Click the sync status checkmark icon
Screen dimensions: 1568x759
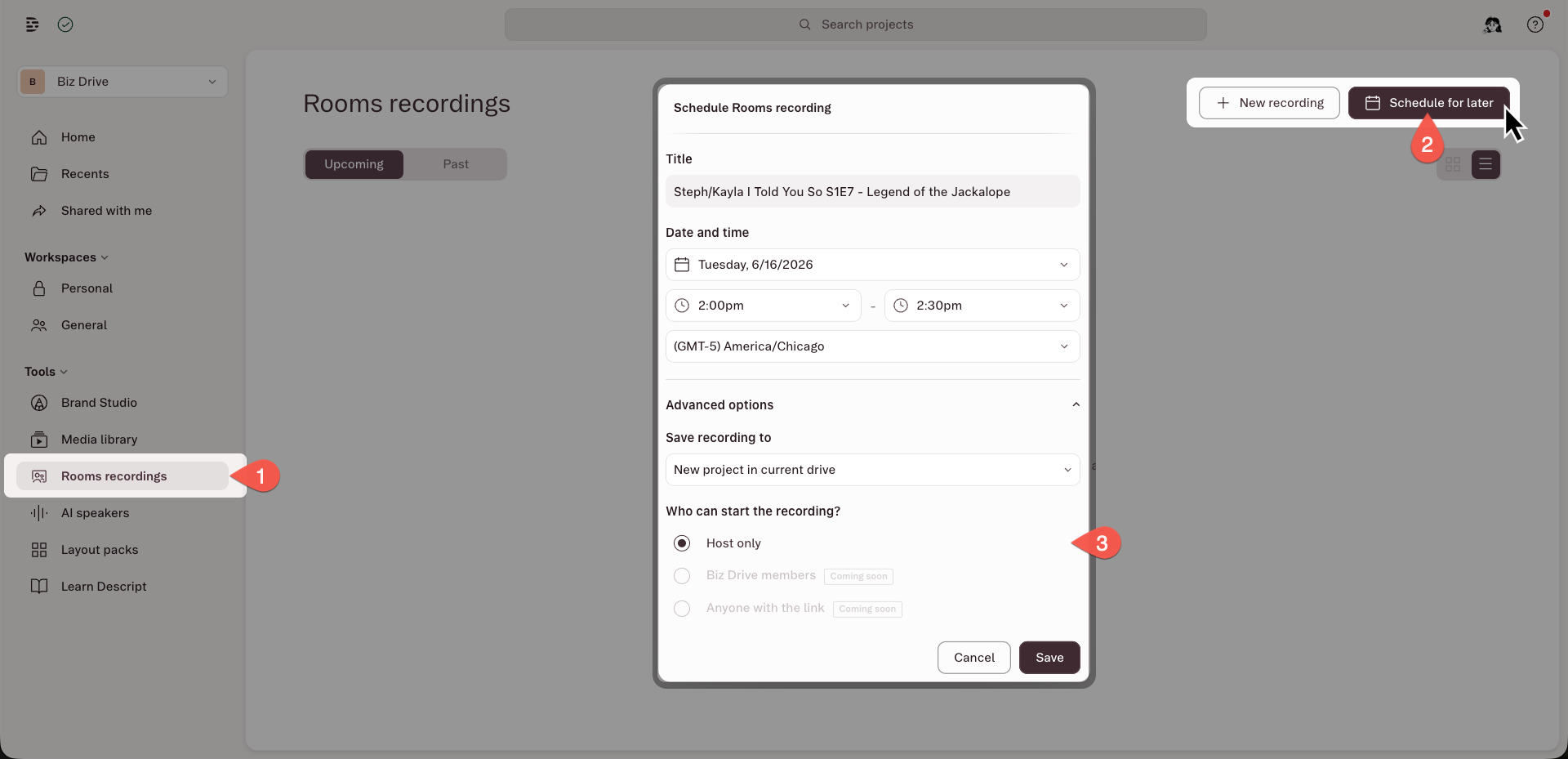65,25
